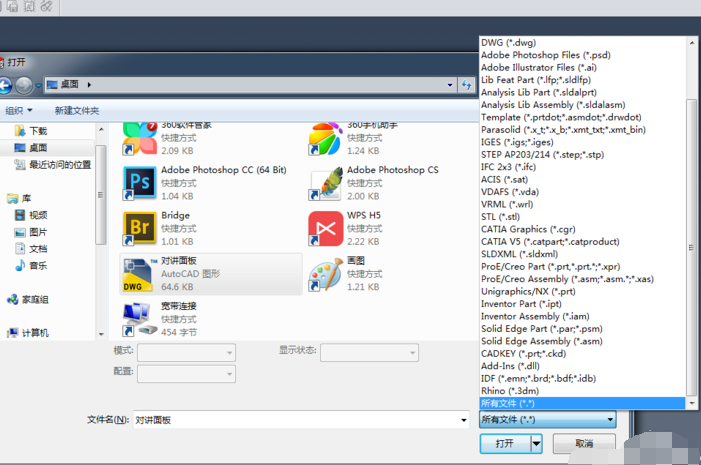Choose VRML (*.wrl) file type
The image size is (701, 465).
tap(583, 204)
